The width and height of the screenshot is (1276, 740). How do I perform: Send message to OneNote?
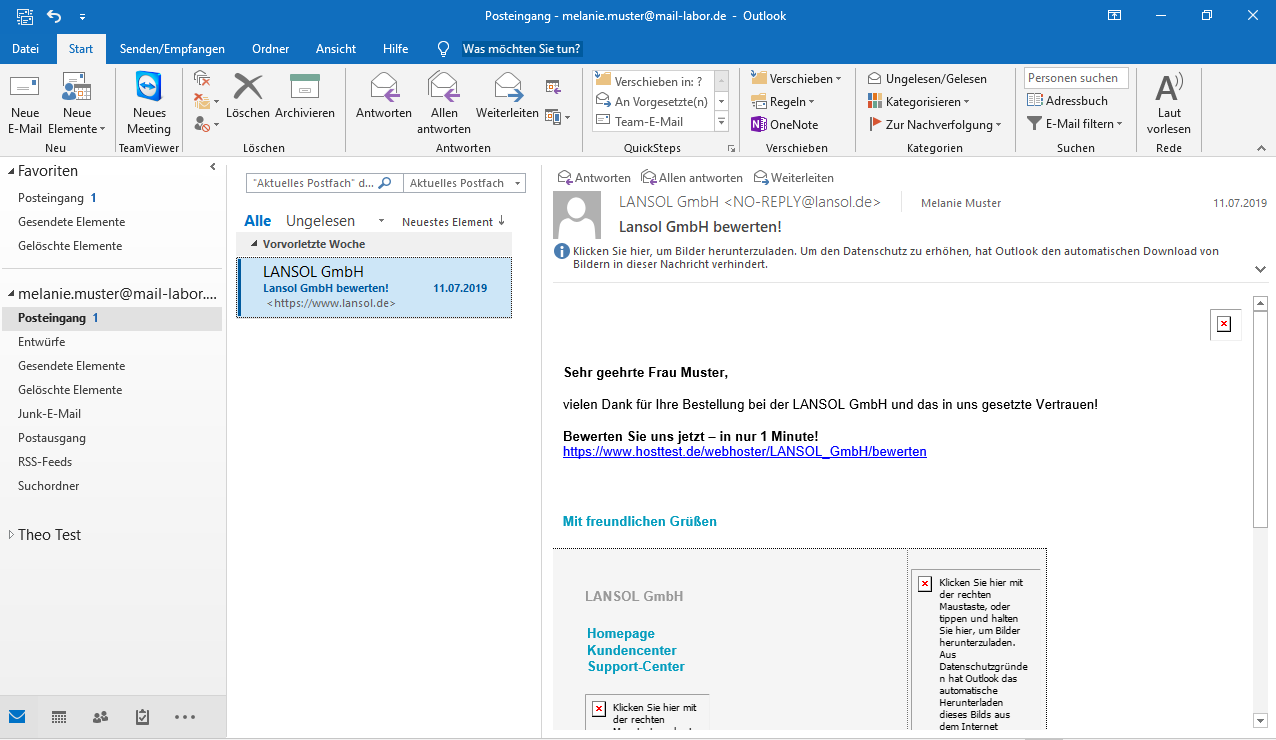[x=785, y=124]
